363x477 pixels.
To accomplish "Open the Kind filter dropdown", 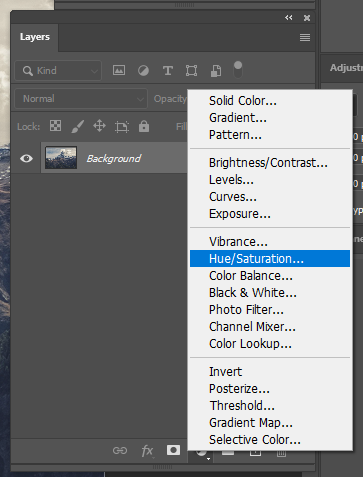I will click(x=58, y=70).
